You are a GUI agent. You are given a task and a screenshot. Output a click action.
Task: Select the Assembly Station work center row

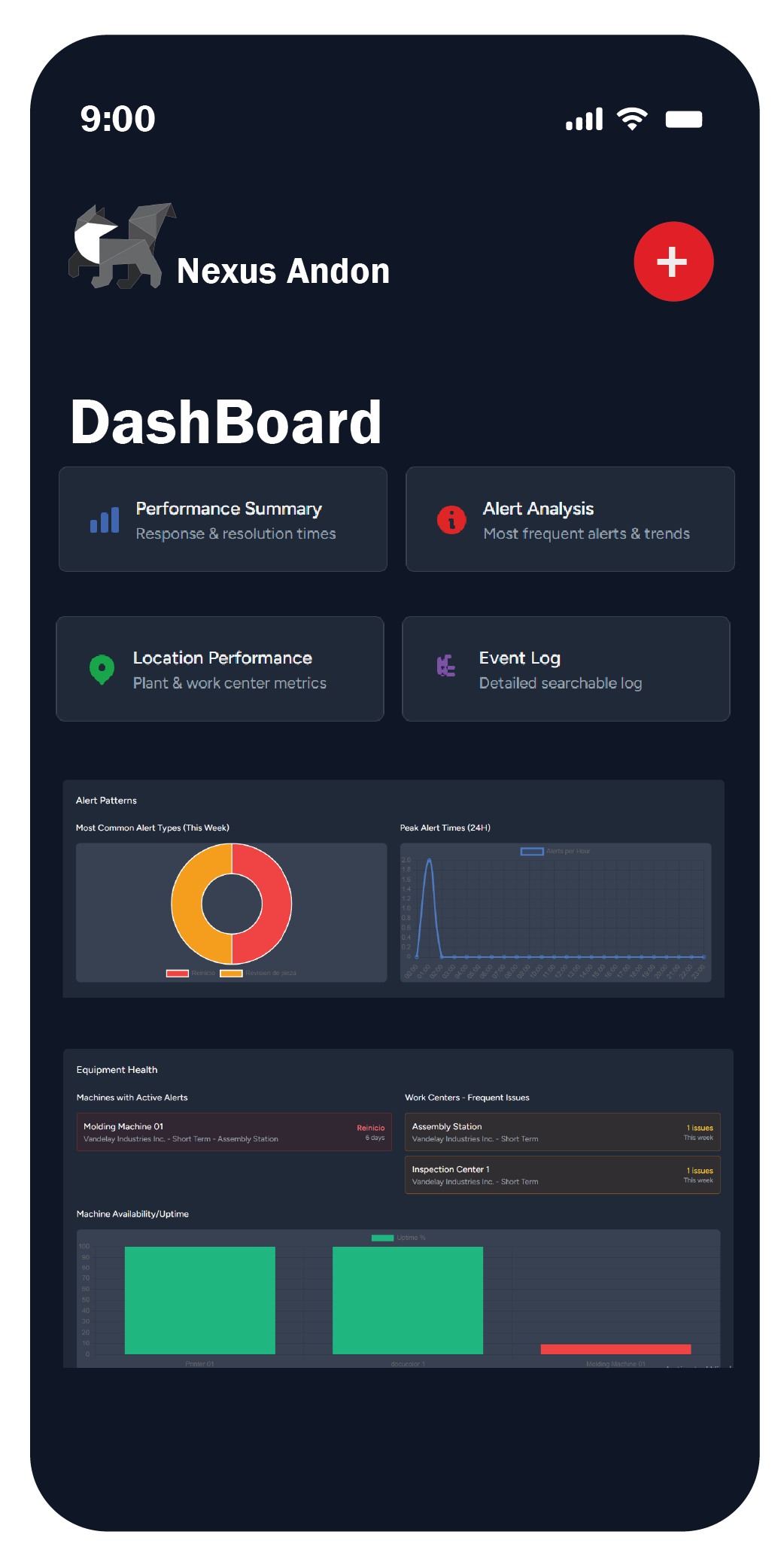click(561, 1132)
